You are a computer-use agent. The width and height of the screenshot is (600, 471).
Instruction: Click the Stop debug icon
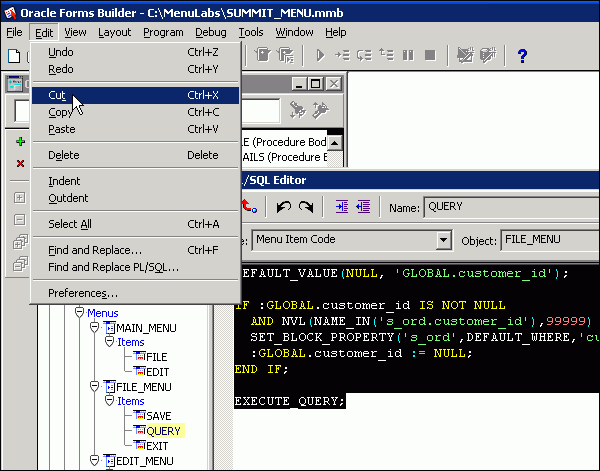(x=430, y=55)
